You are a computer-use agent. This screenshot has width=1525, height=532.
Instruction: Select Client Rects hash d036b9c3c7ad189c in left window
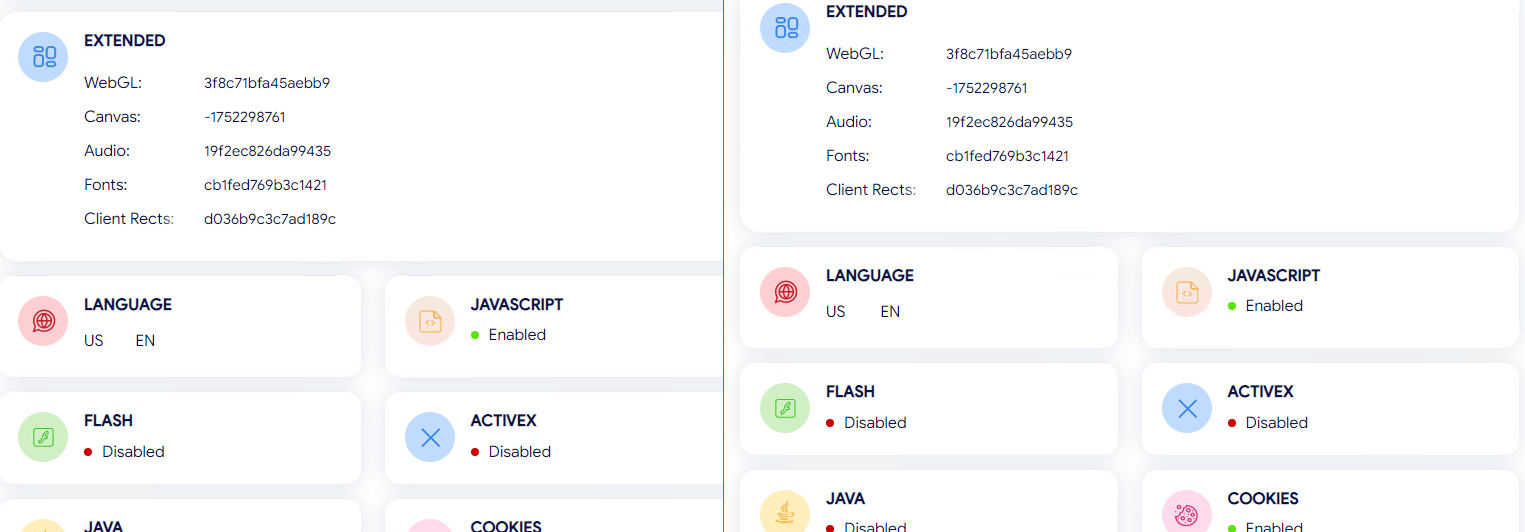(270, 219)
